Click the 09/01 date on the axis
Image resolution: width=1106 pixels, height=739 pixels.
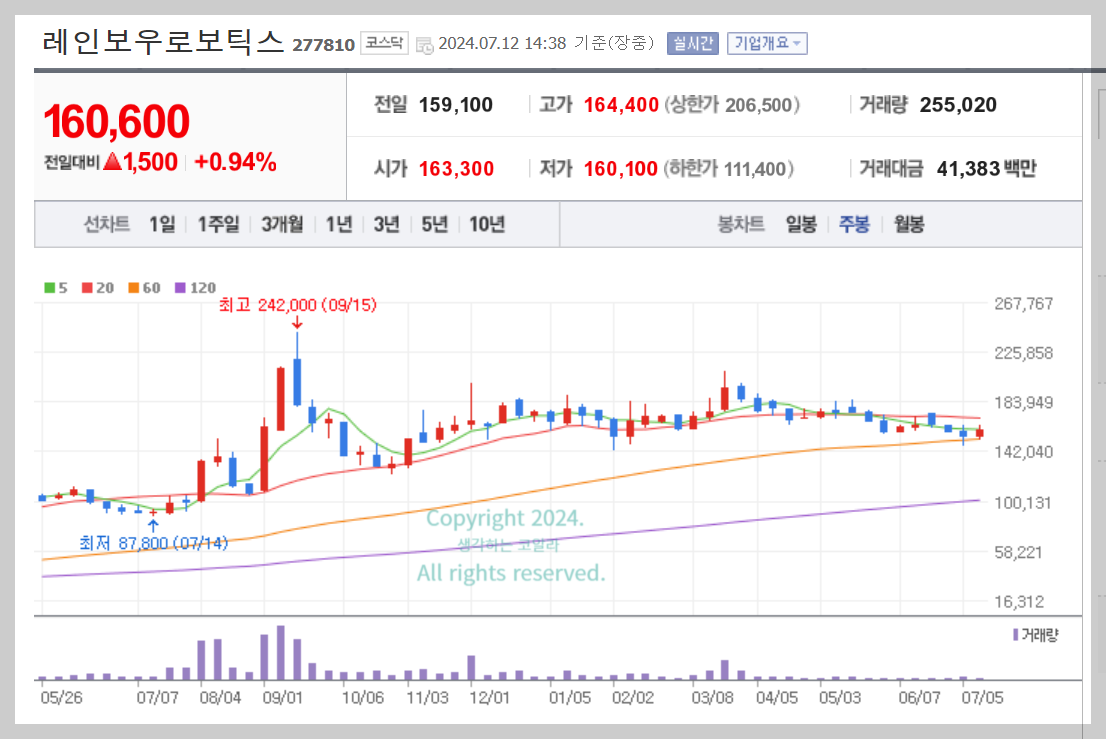point(283,697)
